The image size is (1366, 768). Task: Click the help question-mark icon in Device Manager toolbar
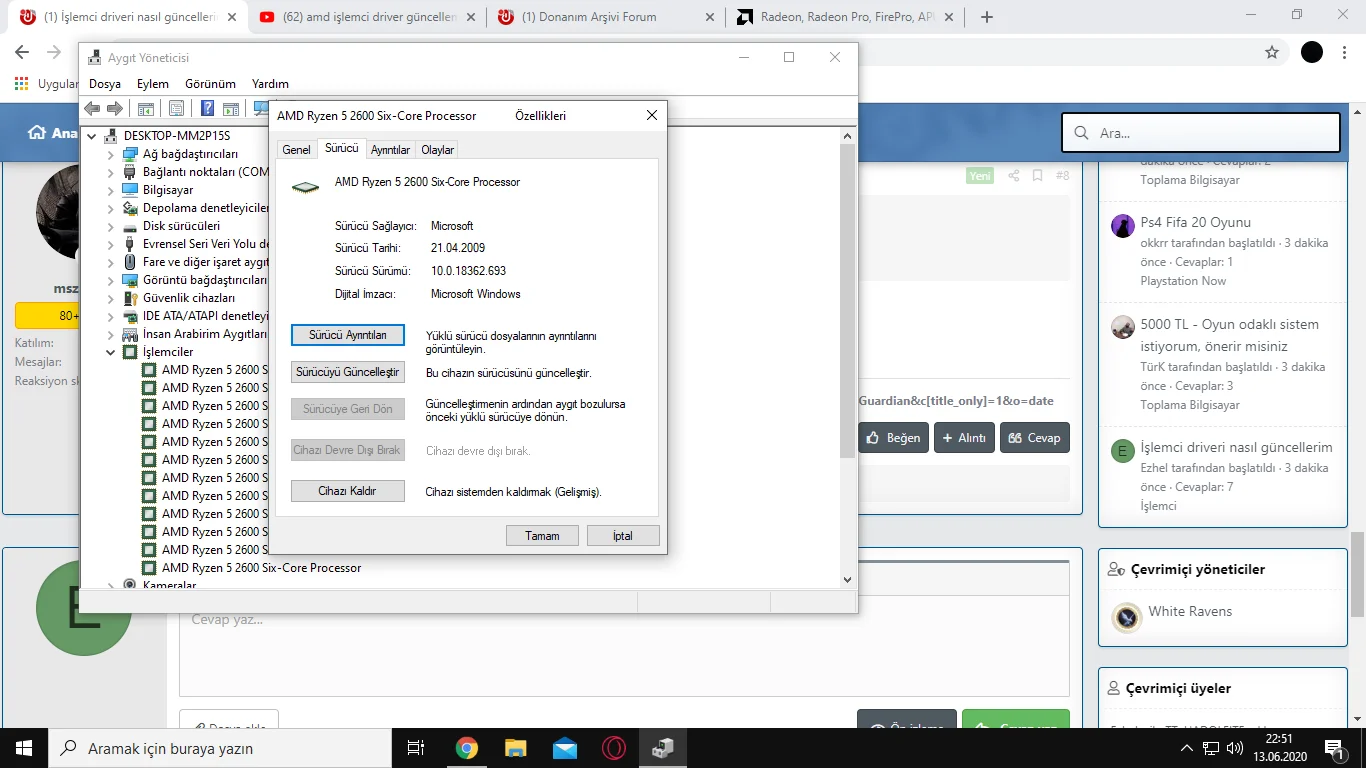pyautogui.click(x=207, y=108)
